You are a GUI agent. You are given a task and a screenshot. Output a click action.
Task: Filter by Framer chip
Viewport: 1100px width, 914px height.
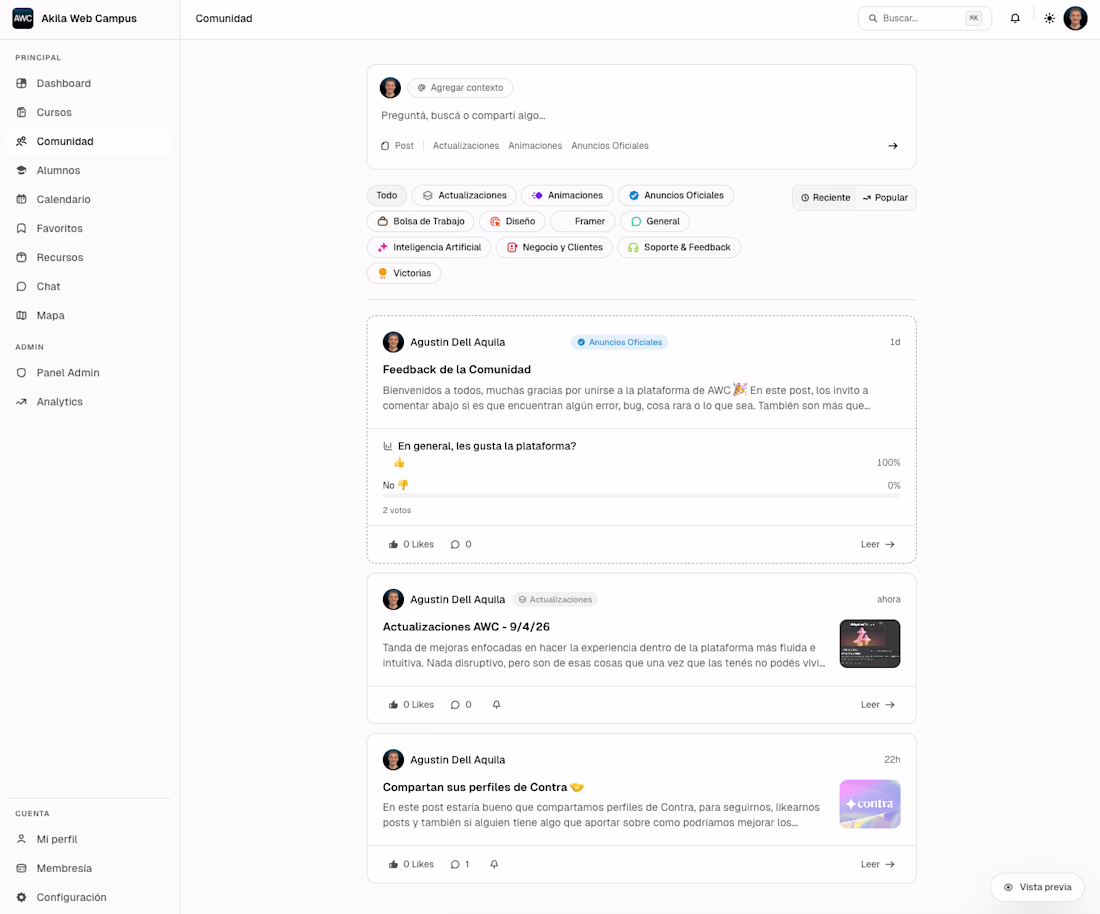pos(582,221)
